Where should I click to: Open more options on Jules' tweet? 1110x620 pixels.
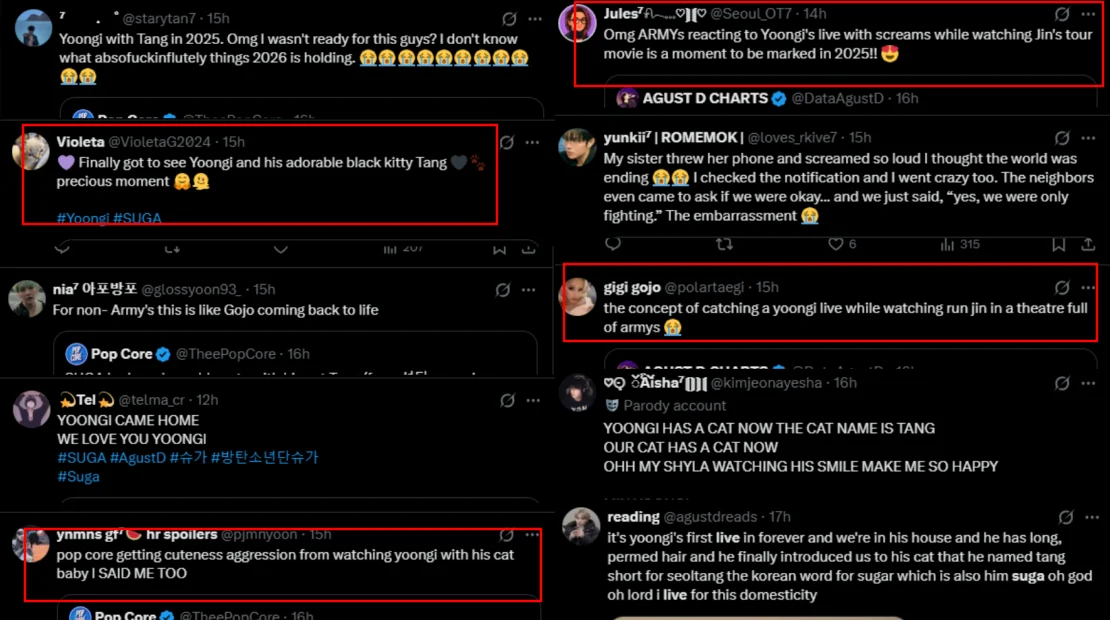coord(1088,15)
